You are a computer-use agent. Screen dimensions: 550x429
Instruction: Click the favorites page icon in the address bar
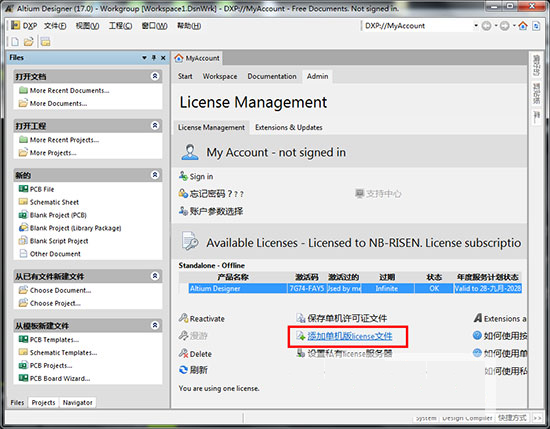click(x=536, y=26)
